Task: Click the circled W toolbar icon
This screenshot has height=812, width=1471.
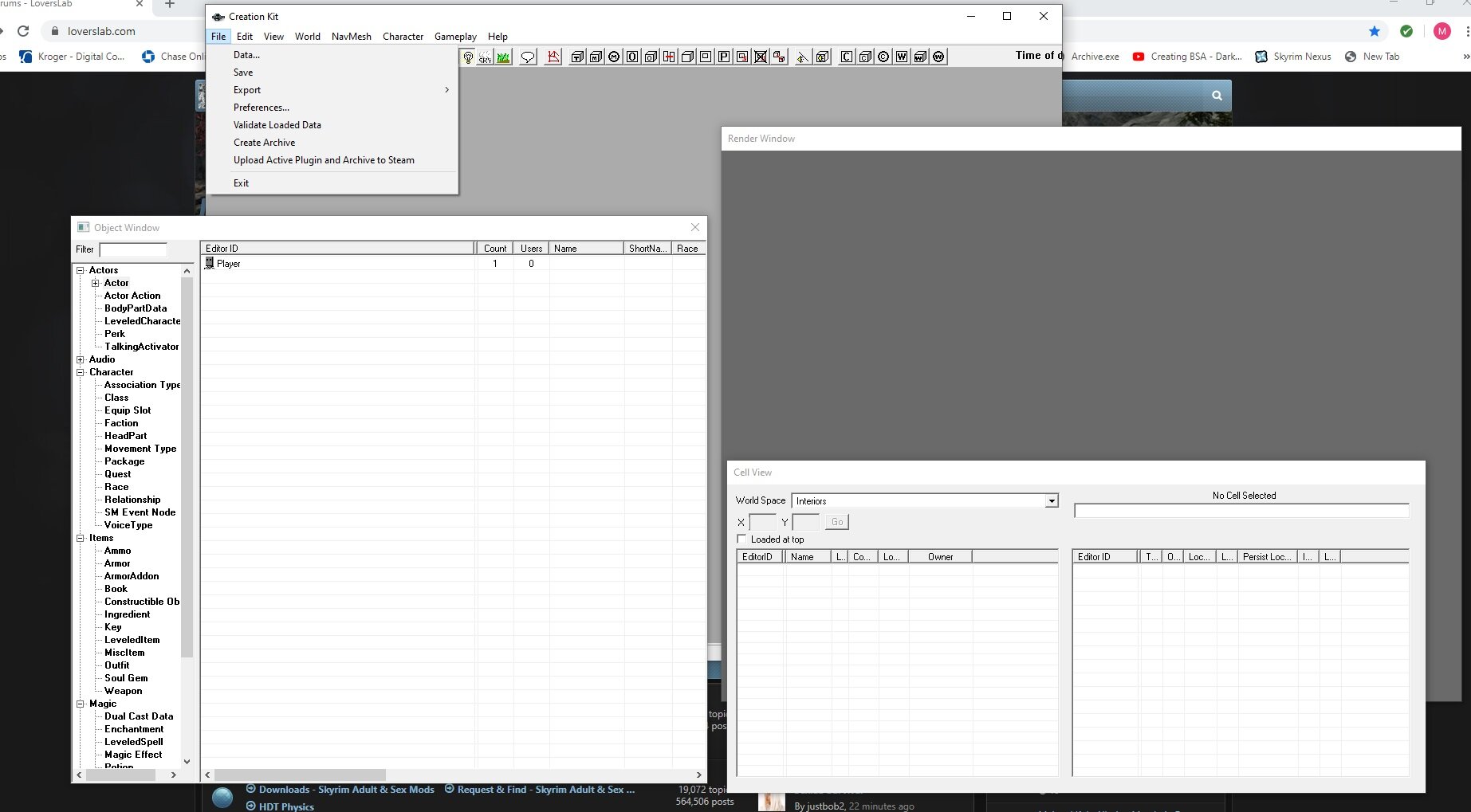Action: coord(938,57)
